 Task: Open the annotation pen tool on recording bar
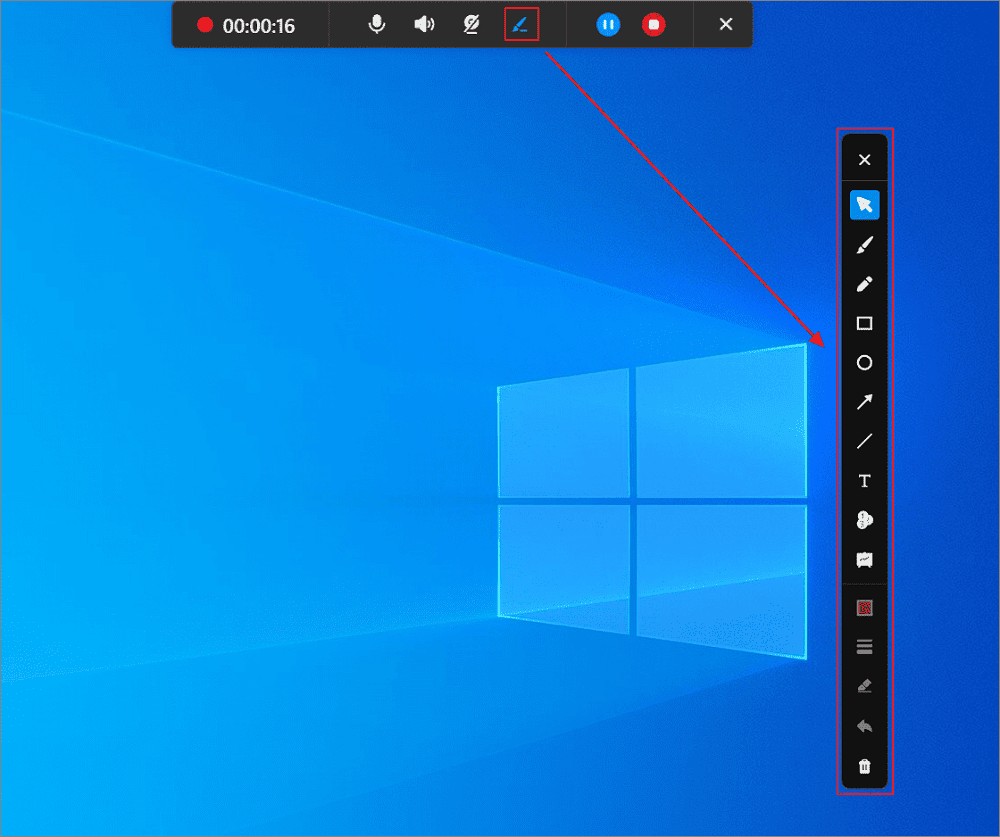[521, 24]
